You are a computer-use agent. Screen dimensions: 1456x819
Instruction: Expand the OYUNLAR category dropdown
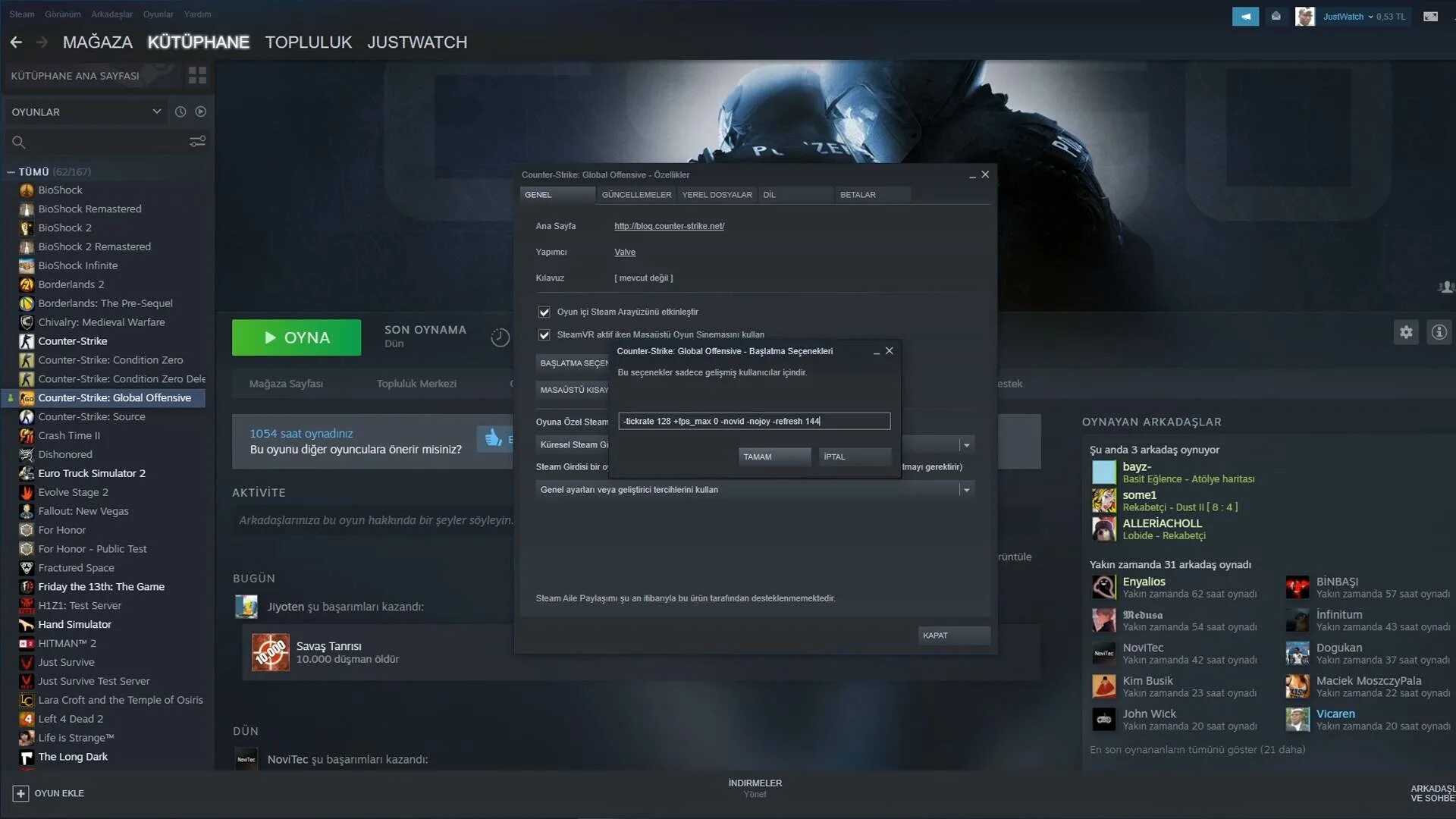[x=156, y=111]
